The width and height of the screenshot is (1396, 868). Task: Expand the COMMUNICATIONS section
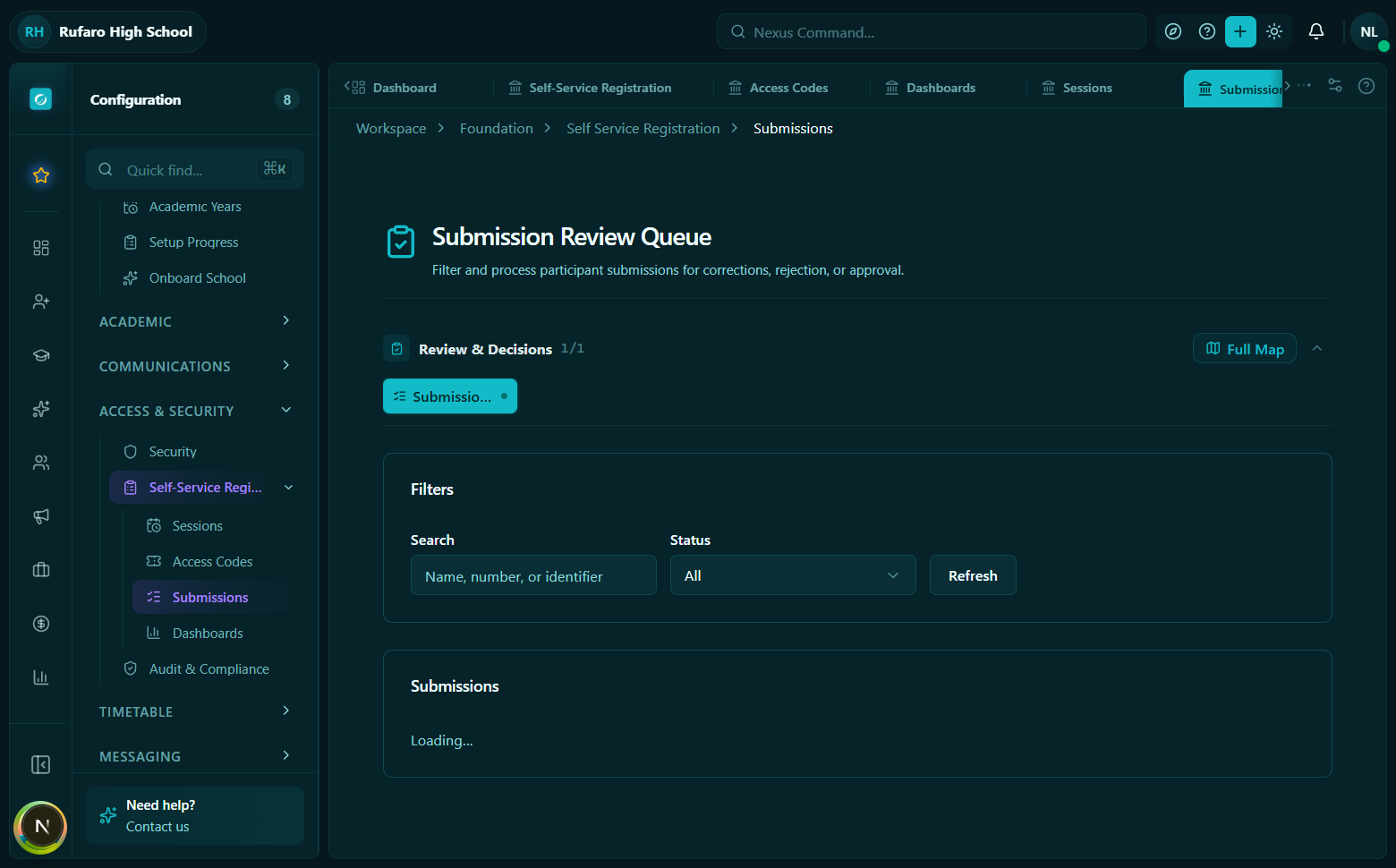[x=195, y=366]
